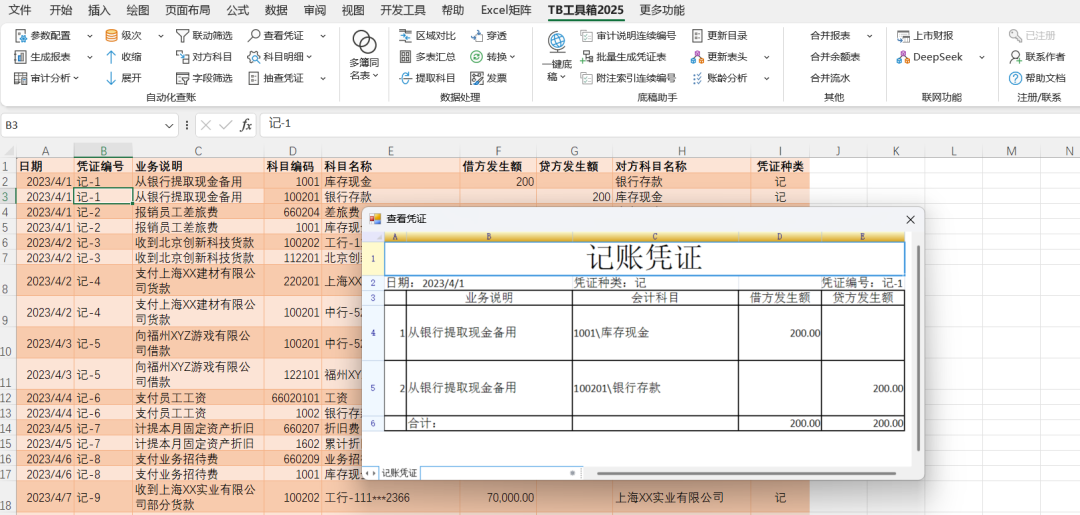This screenshot has width=1080, height=515.
Task: Click the 合并流水 button
Action: pos(830,78)
